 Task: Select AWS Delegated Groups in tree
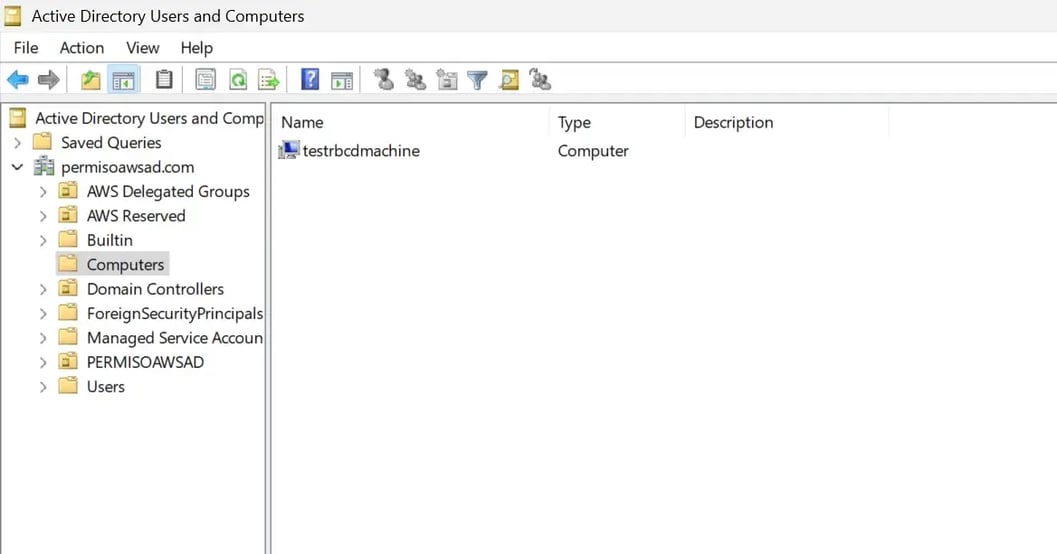click(168, 191)
